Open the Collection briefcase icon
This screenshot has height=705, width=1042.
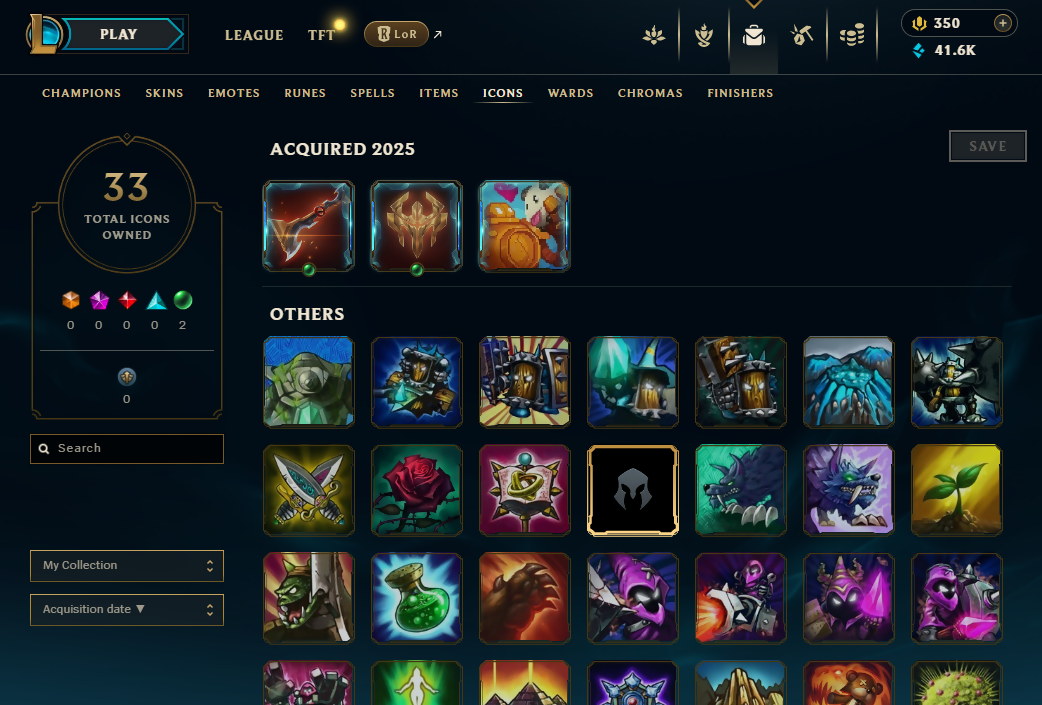(x=754, y=35)
